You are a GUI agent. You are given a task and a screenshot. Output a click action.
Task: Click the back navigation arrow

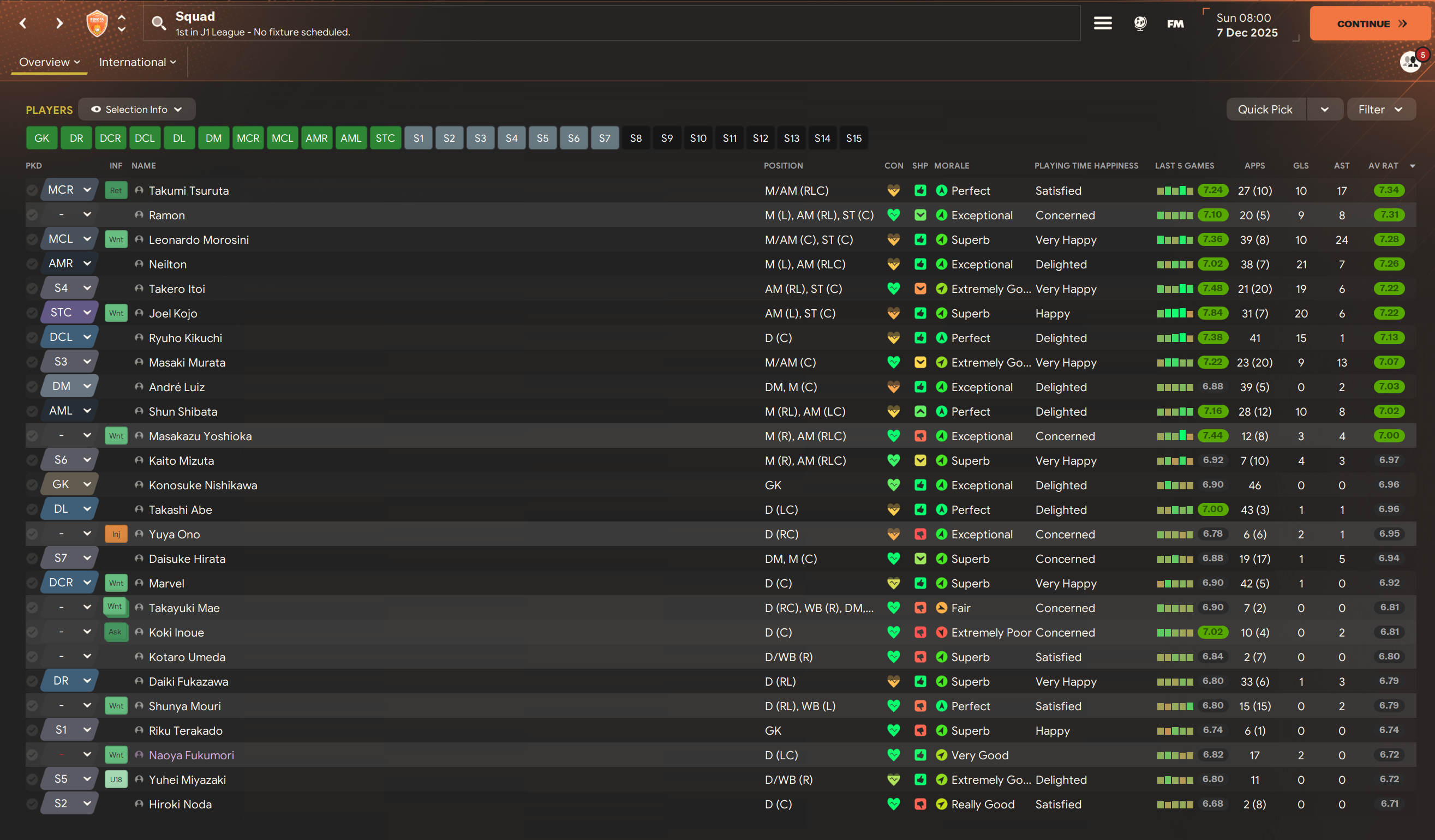tap(23, 23)
